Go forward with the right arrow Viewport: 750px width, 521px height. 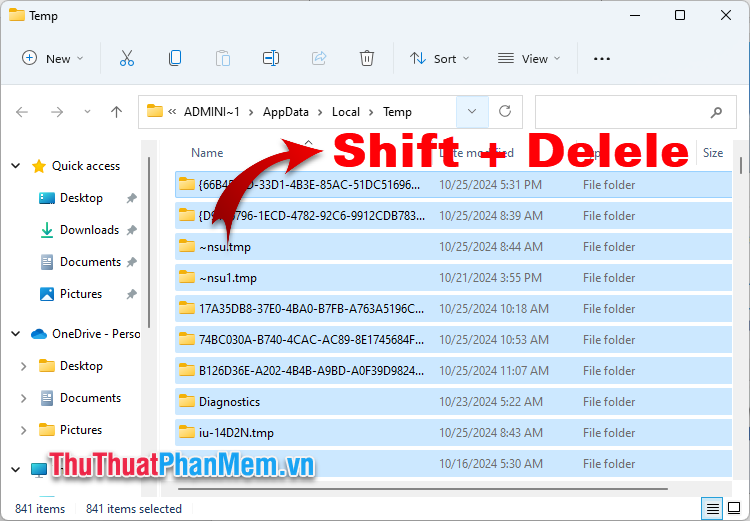(x=57, y=112)
